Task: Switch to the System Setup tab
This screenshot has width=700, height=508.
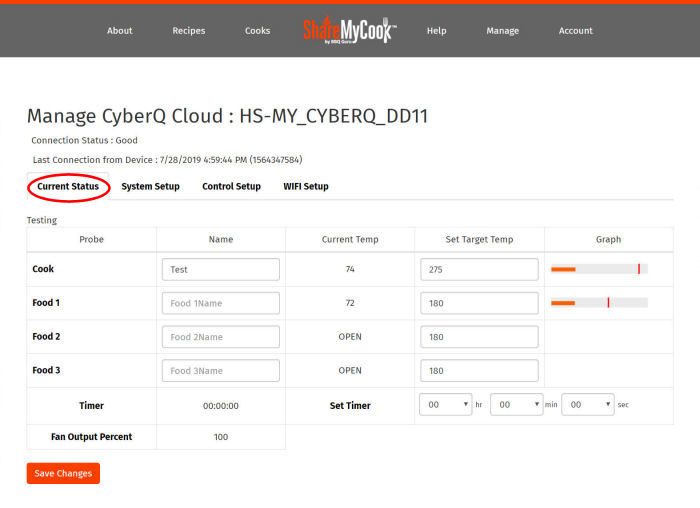Action: click(150, 187)
